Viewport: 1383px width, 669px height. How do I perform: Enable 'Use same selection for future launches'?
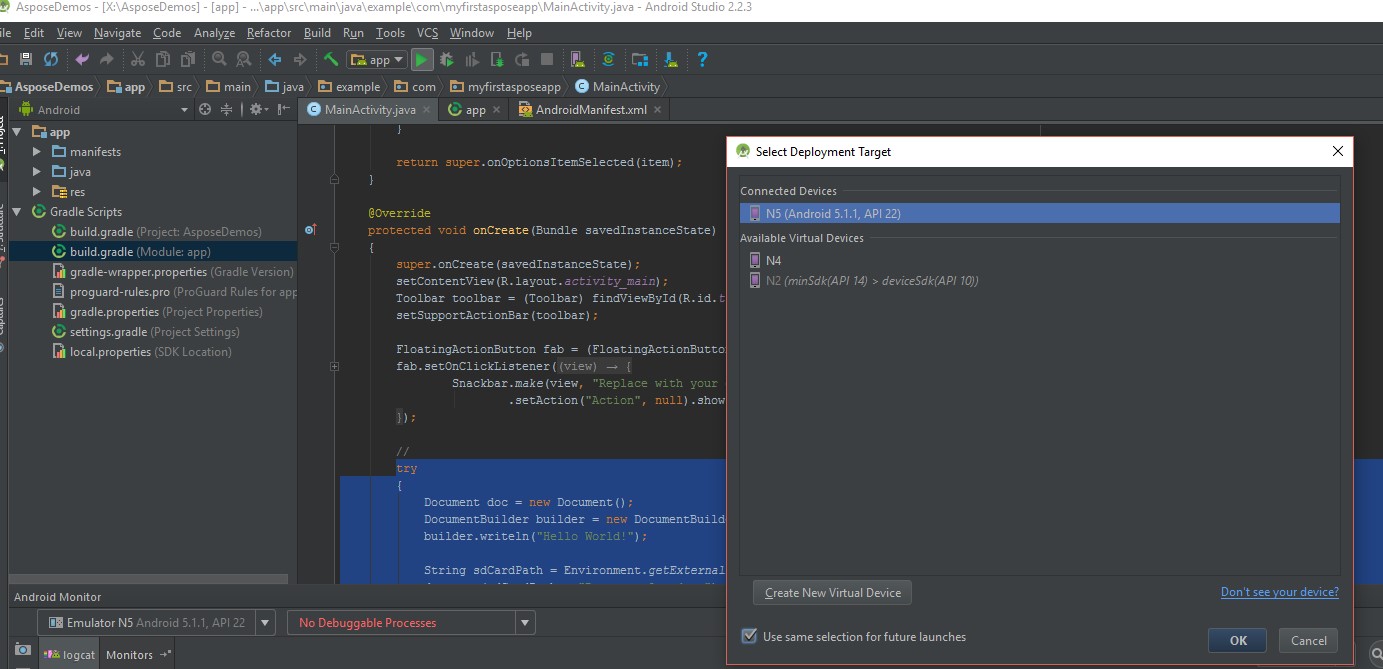[749, 636]
